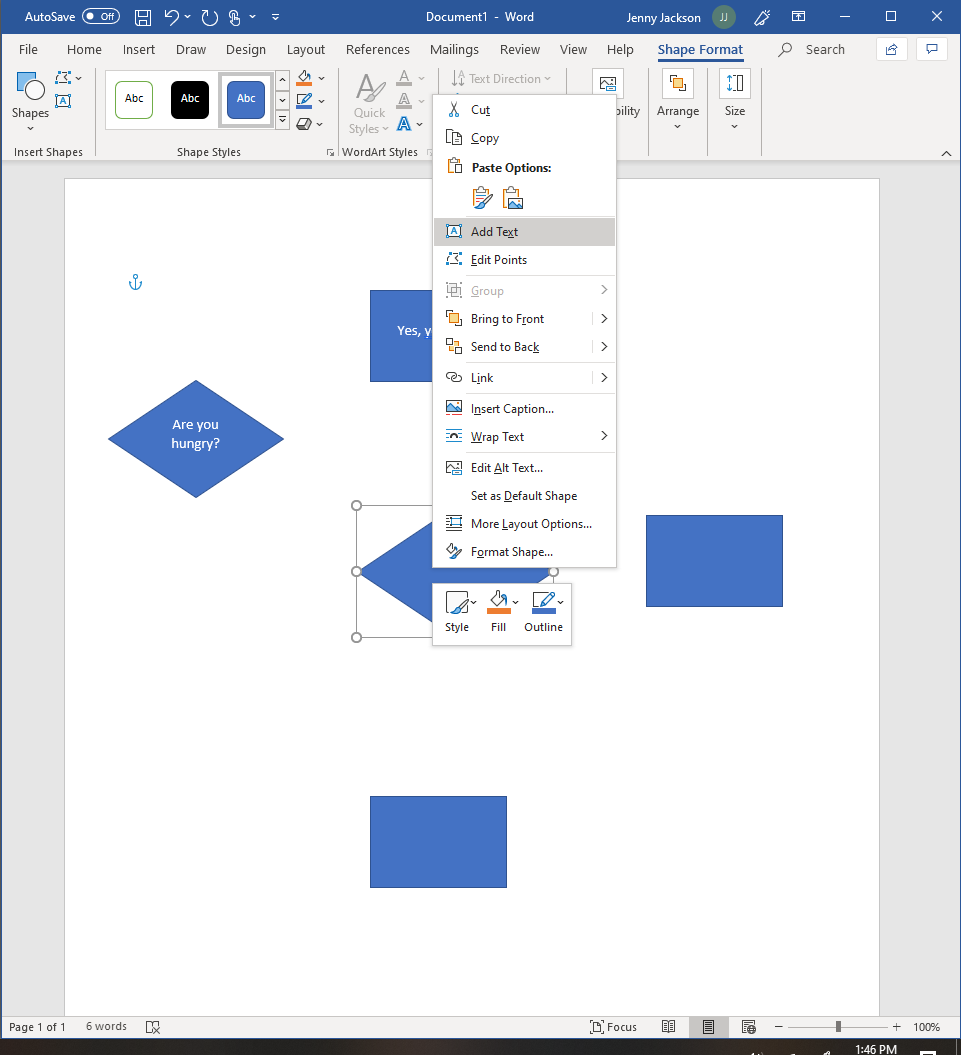961x1055 pixels.
Task: Click Fill icon on mini toolbar
Action: [x=498, y=602]
